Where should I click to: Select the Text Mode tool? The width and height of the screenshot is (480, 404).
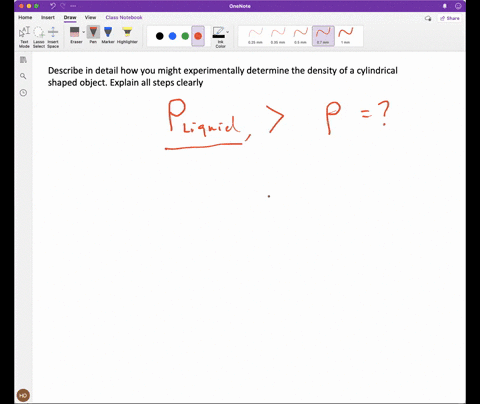point(24,37)
